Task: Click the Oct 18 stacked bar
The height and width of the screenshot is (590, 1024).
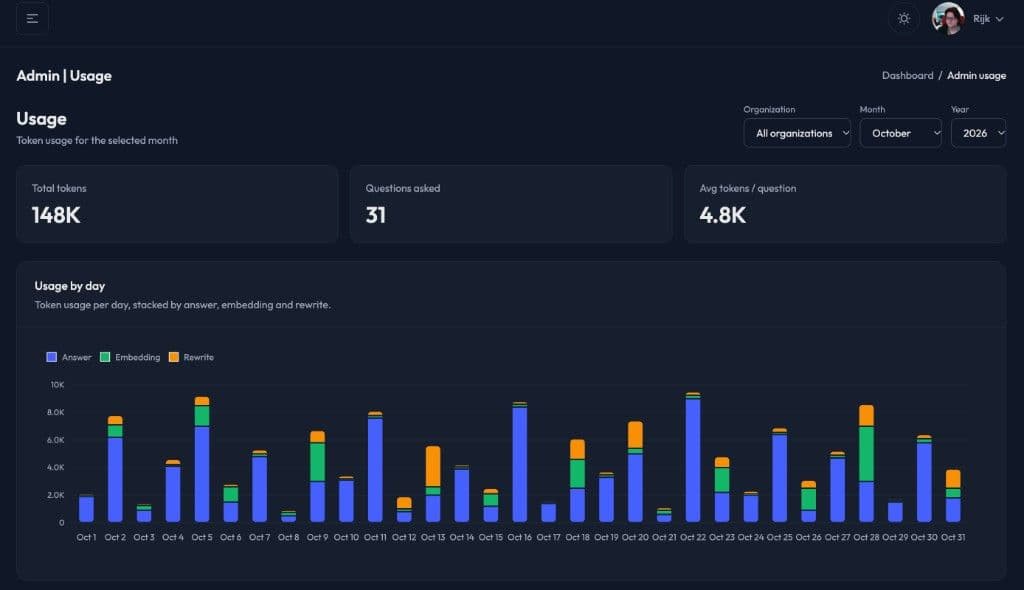Action: pyautogui.click(x=577, y=481)
